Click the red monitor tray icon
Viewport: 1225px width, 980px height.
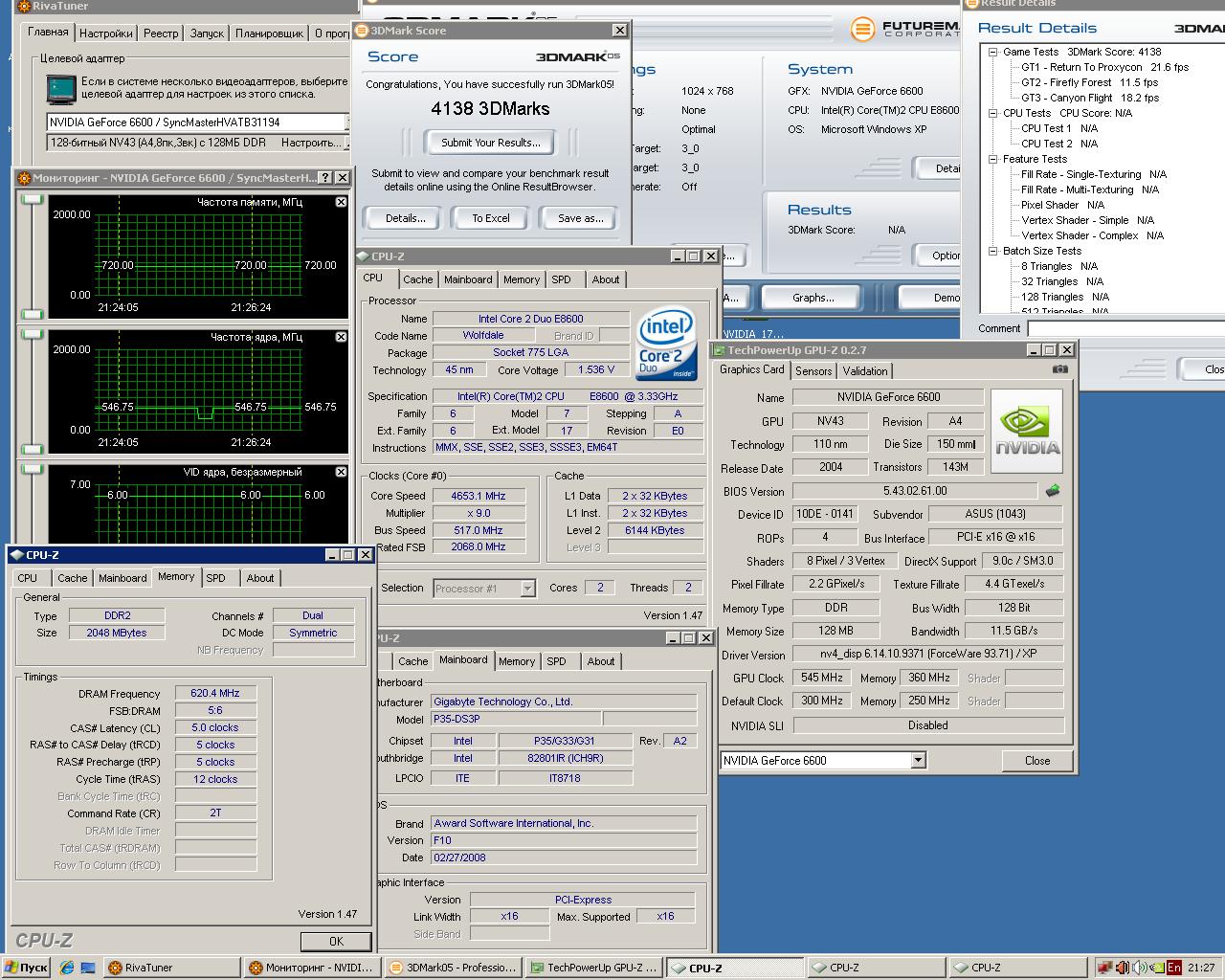coord(1105,968)
